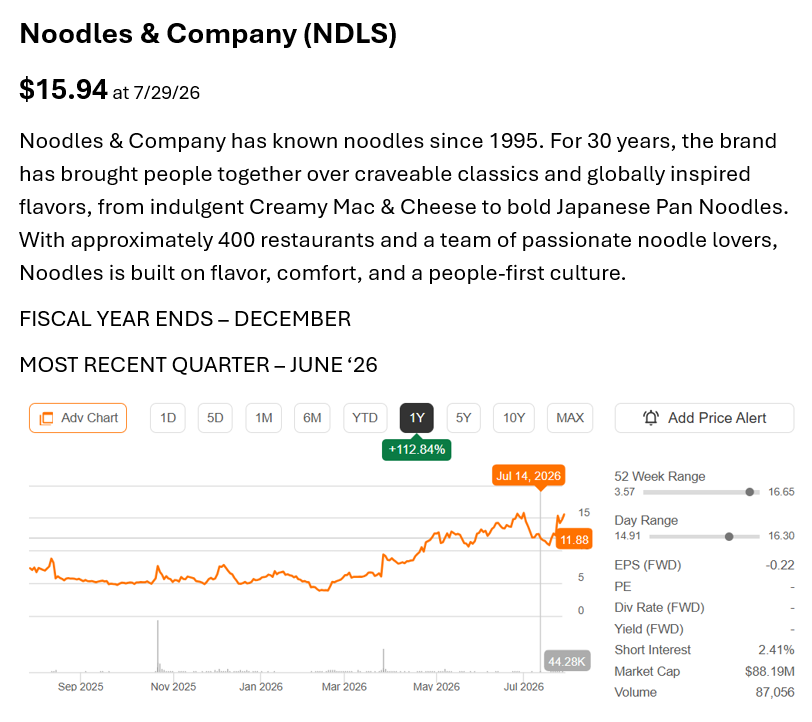Open the Adv Chart button
The image size is (812, 722).
[x=78, y=418]
